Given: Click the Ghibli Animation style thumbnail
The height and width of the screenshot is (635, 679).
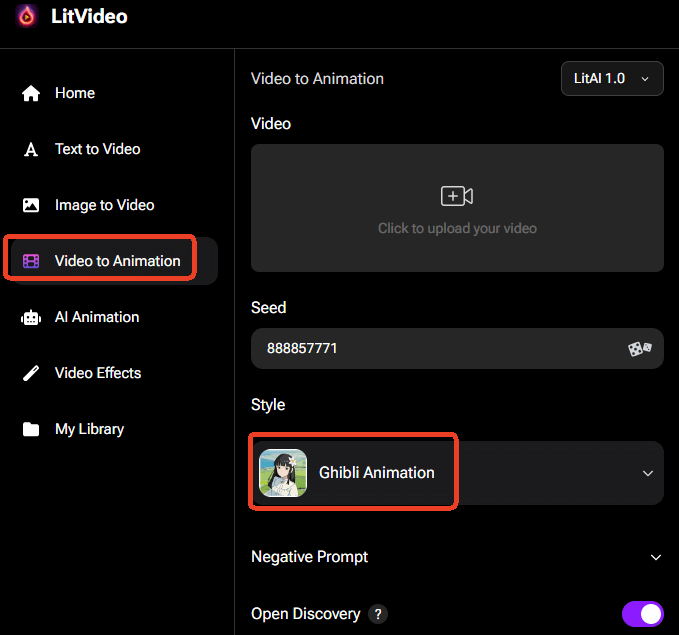Looking at the screenshot, I should coord(283,473).
